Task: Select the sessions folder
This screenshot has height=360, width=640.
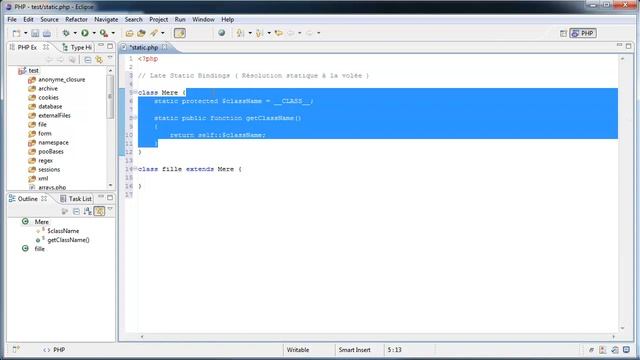Action: [44, 169]
